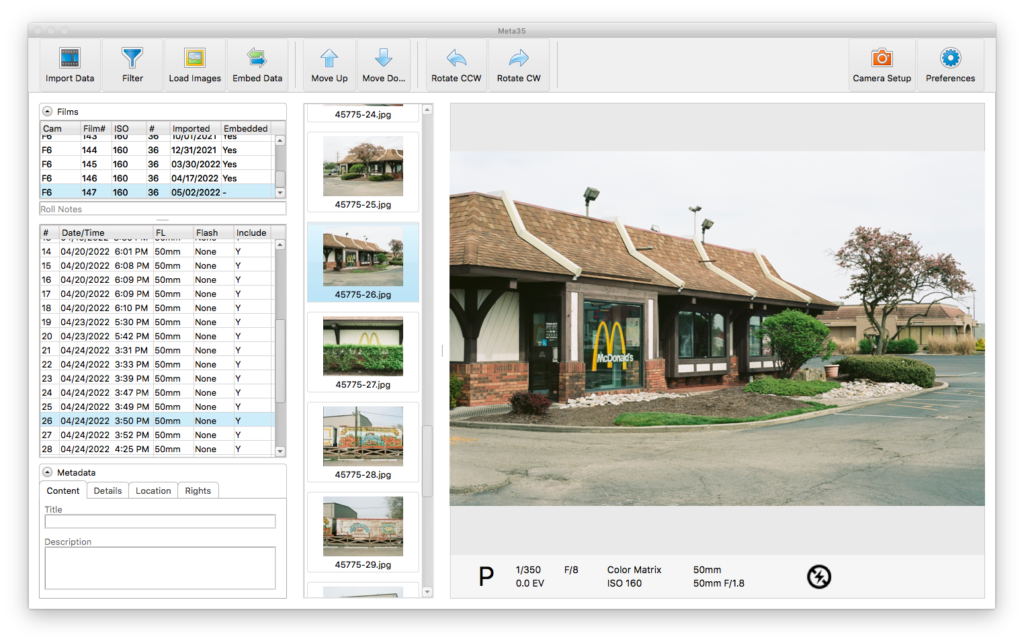This screenshot has height=643, width=1024.
Task: Open the Preferences gear icon
Action: [950, 58]
